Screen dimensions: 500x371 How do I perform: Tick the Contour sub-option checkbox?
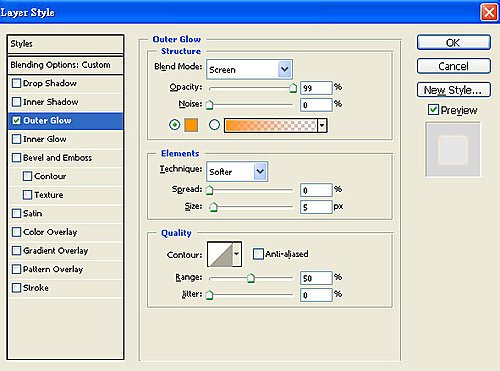tap(27, 176)
